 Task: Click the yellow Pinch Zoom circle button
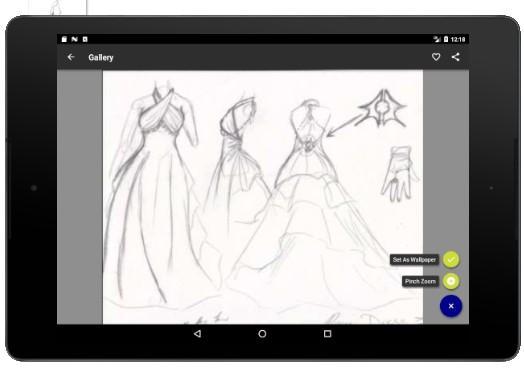click(451, 281)
